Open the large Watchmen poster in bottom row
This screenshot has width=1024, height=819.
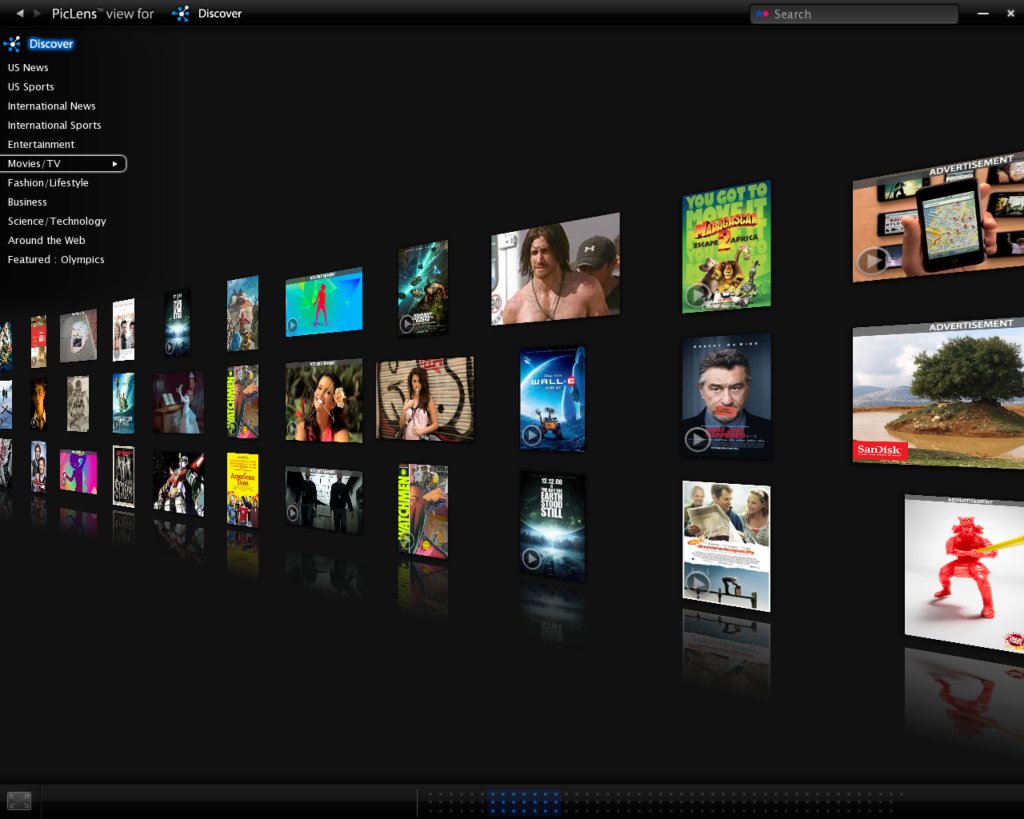423,511
